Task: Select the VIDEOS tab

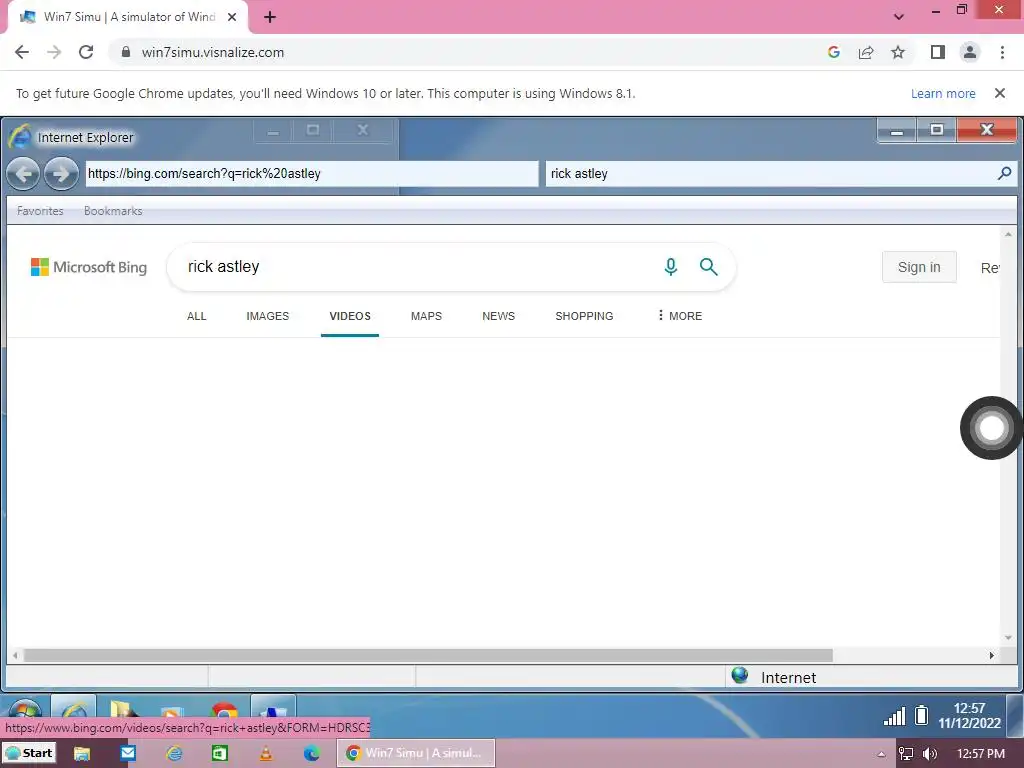Action: 350,316
